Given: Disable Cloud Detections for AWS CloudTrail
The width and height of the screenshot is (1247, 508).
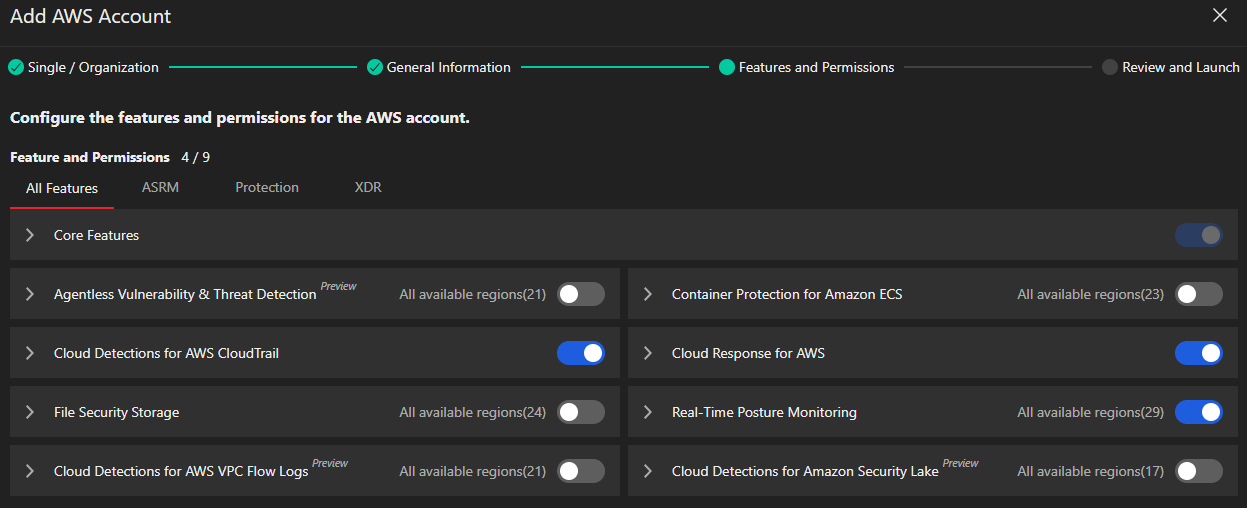Looking at the screenshot, I should click(x=580, y=353).
